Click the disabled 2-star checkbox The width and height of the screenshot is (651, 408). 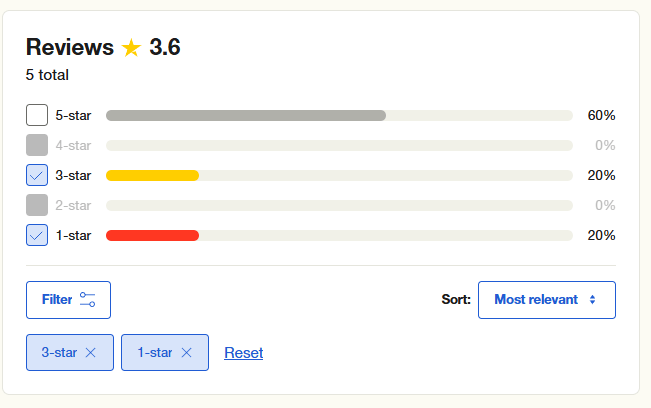tap(37, 205)
